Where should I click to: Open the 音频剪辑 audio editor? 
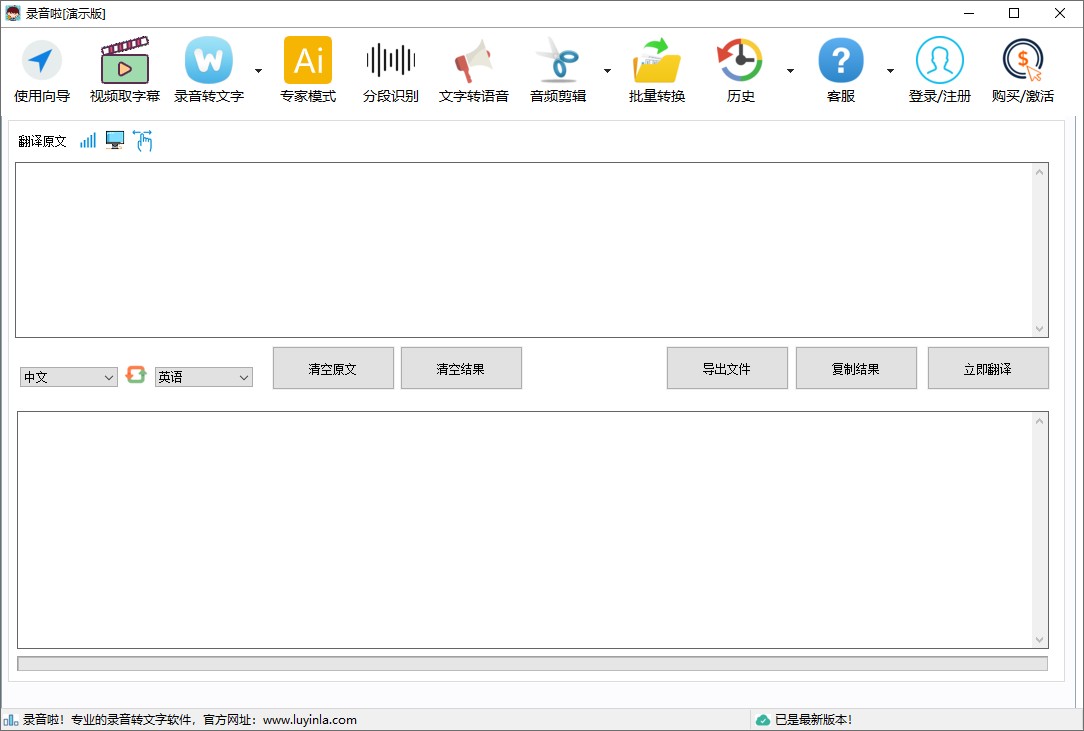(x=559, y=68)
